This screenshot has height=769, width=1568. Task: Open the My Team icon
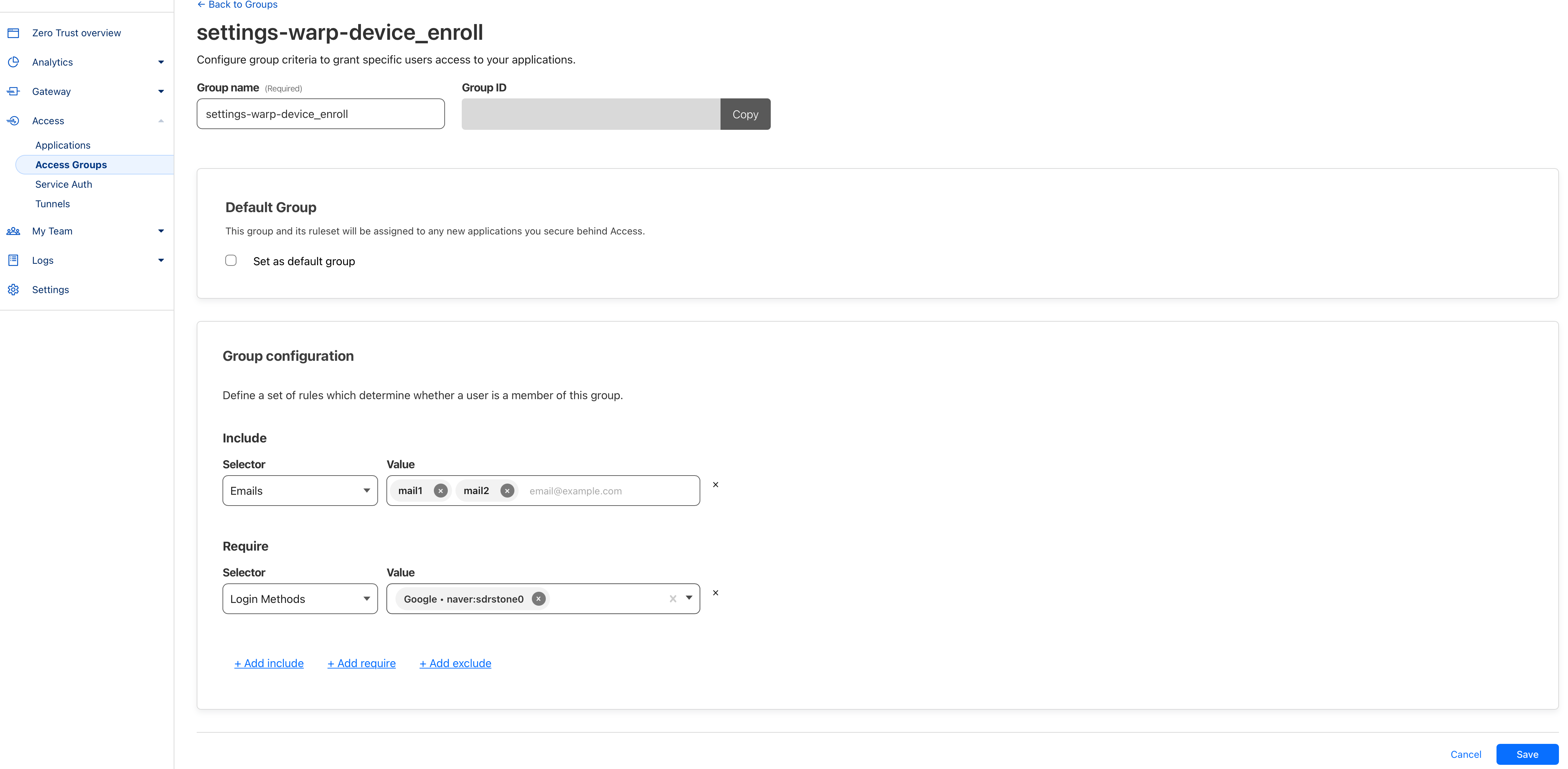(x=13, y=231)
